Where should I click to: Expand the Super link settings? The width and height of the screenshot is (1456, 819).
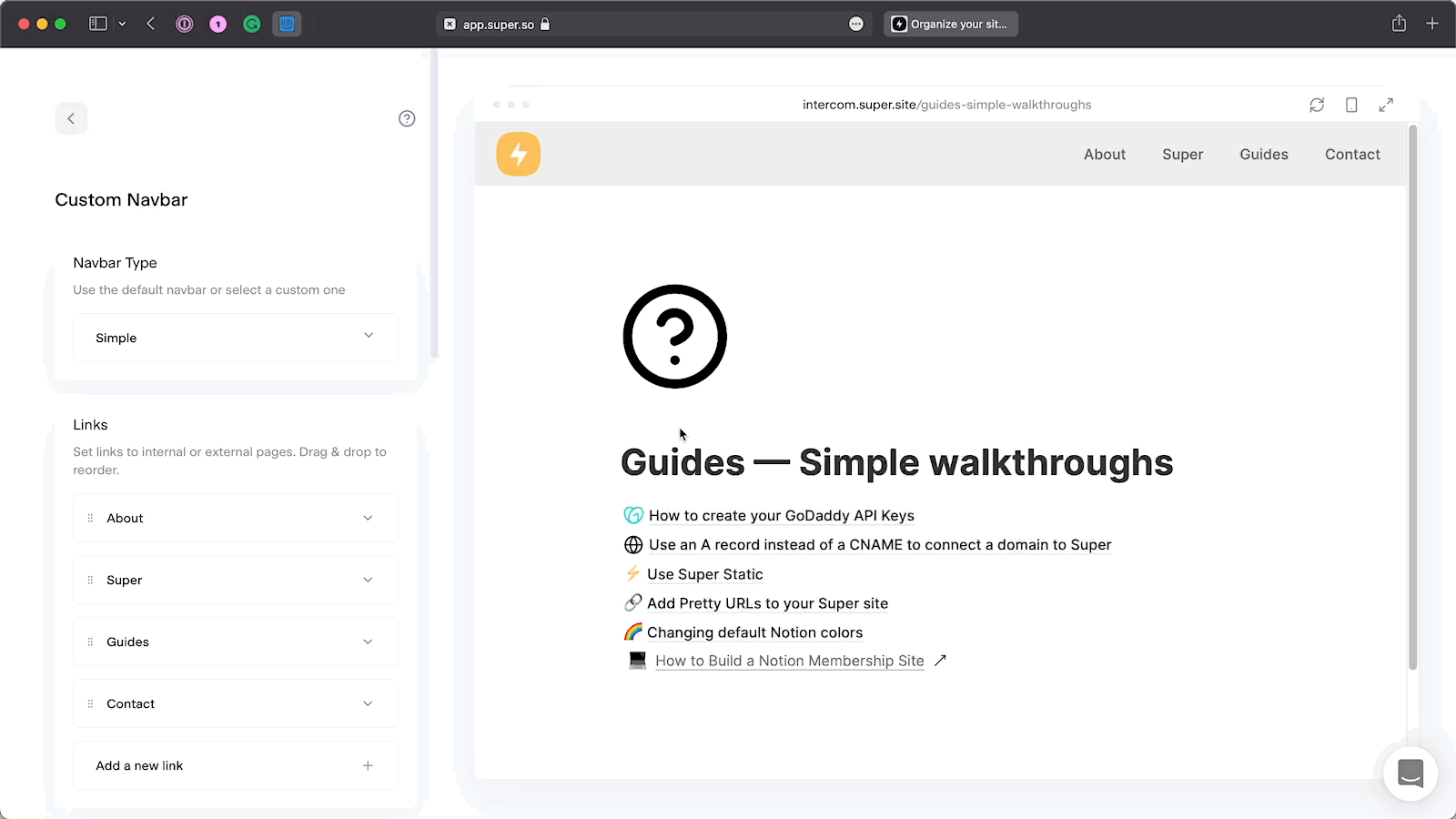pos(368,580)
